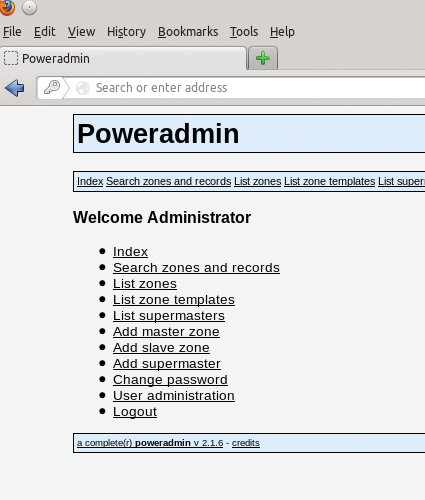
Task: Click Index in the top navigation bar
Action: 90,181
